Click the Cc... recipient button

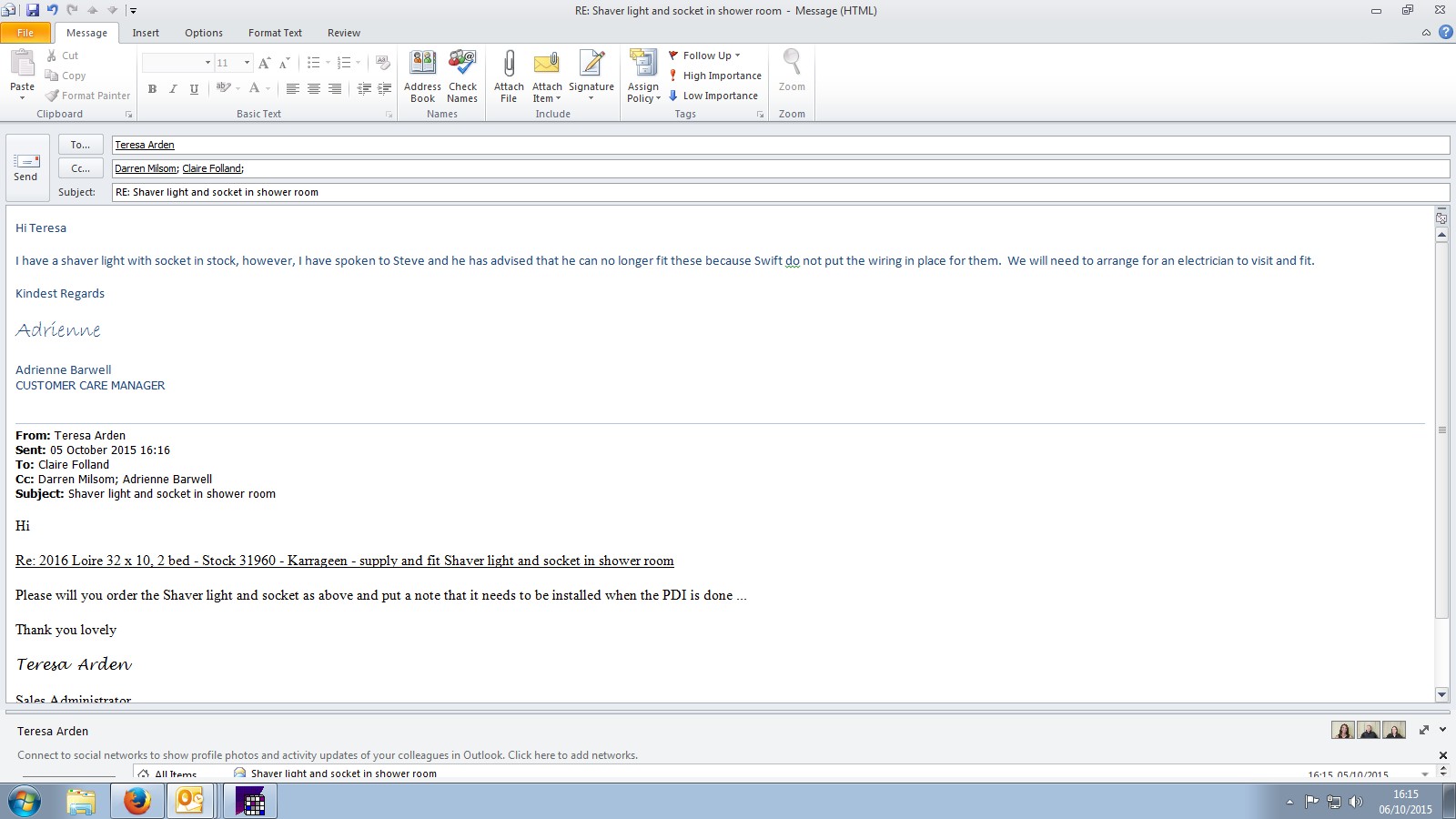click(x=80, y=168)
